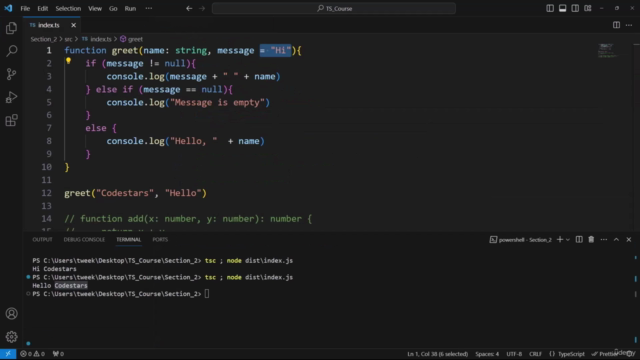Image resolution: width=640 pixels, height=360 pixels.
Task: Click the code minimap preview
Action: (x=607, y=51)
